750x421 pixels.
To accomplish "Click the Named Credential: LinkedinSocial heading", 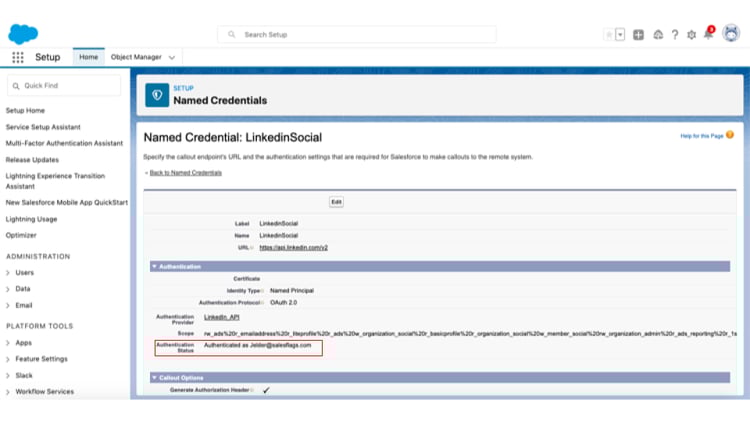I will [x=233, y=138].
